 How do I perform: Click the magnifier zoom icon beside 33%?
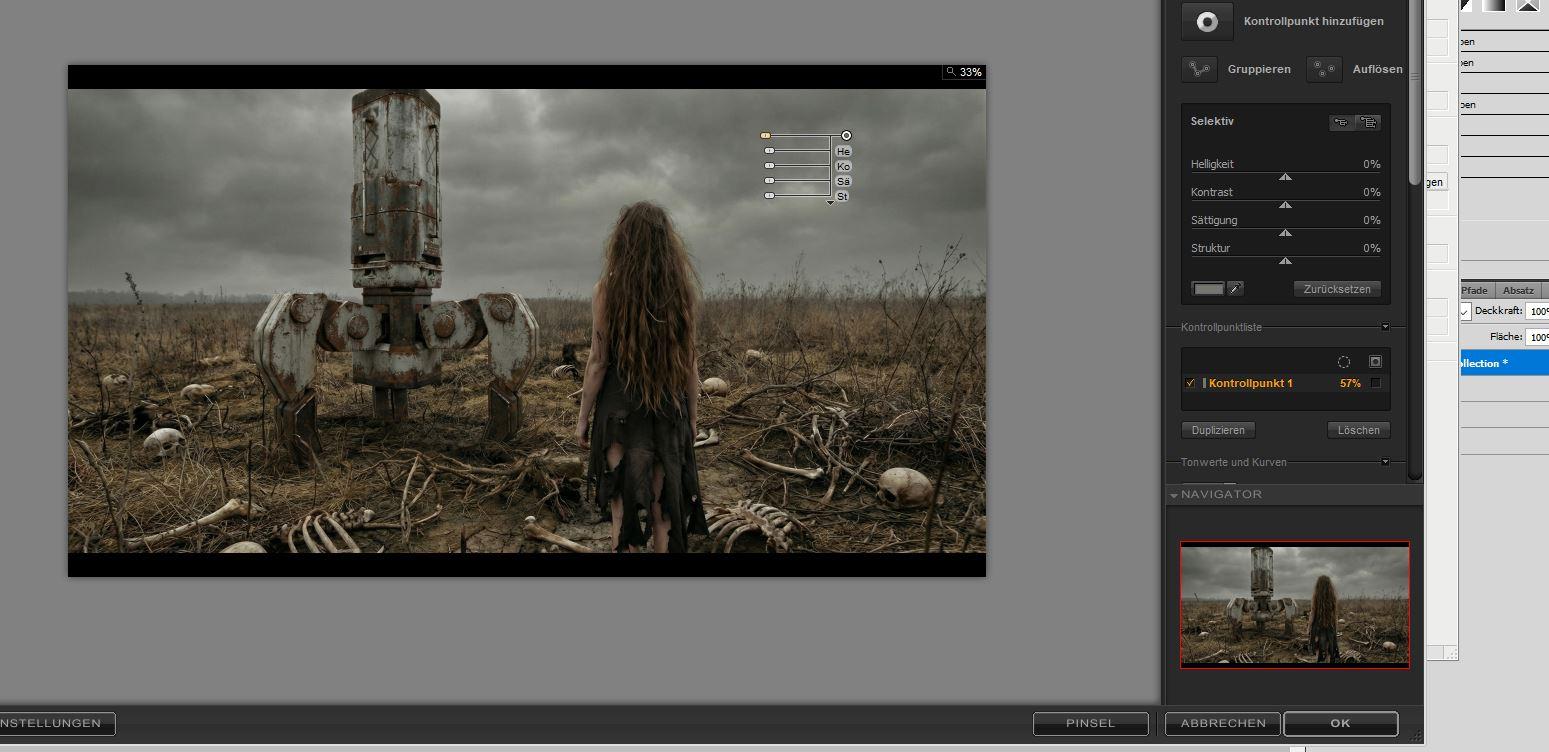click(x=950, y=72)
